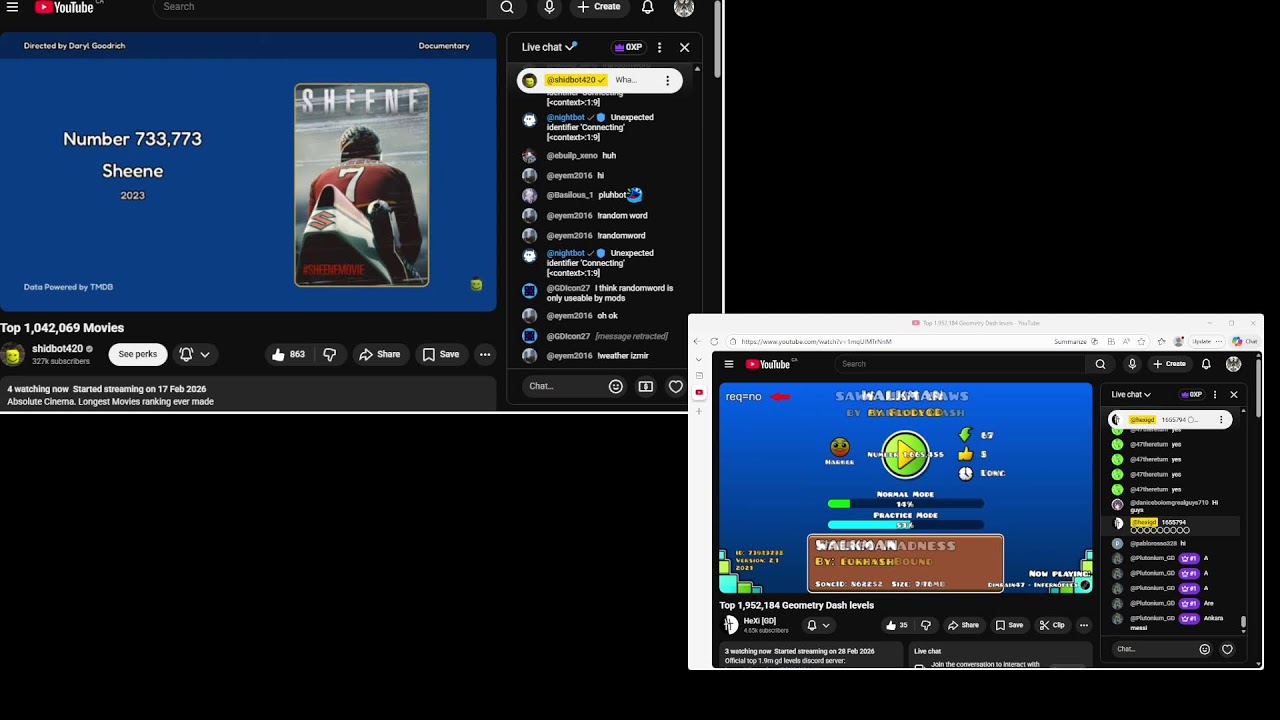Send a heart reaction in HeXi chat
Image resolution: width=1280 pixels, height=720 pixels.
pos(1227,649)
